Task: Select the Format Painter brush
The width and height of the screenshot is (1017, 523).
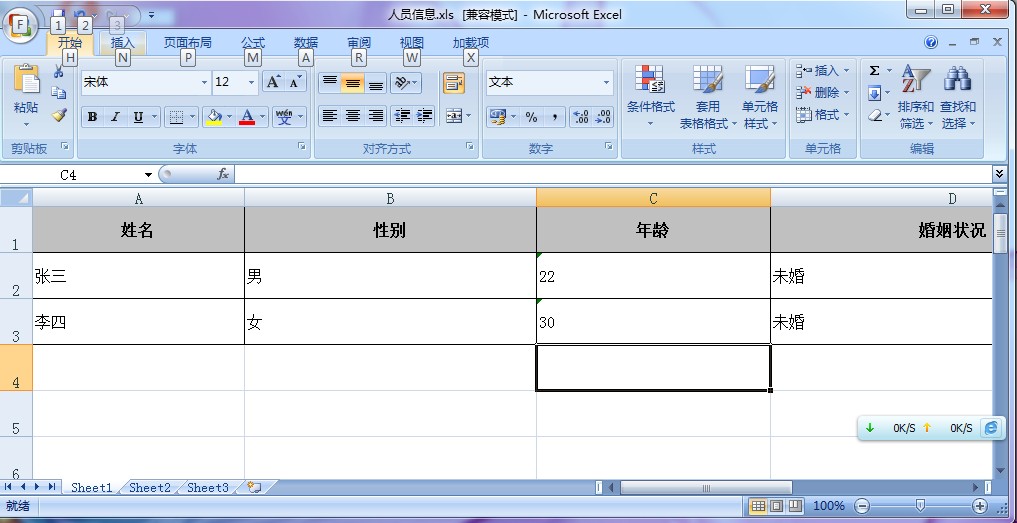Action: coord(59,115)
